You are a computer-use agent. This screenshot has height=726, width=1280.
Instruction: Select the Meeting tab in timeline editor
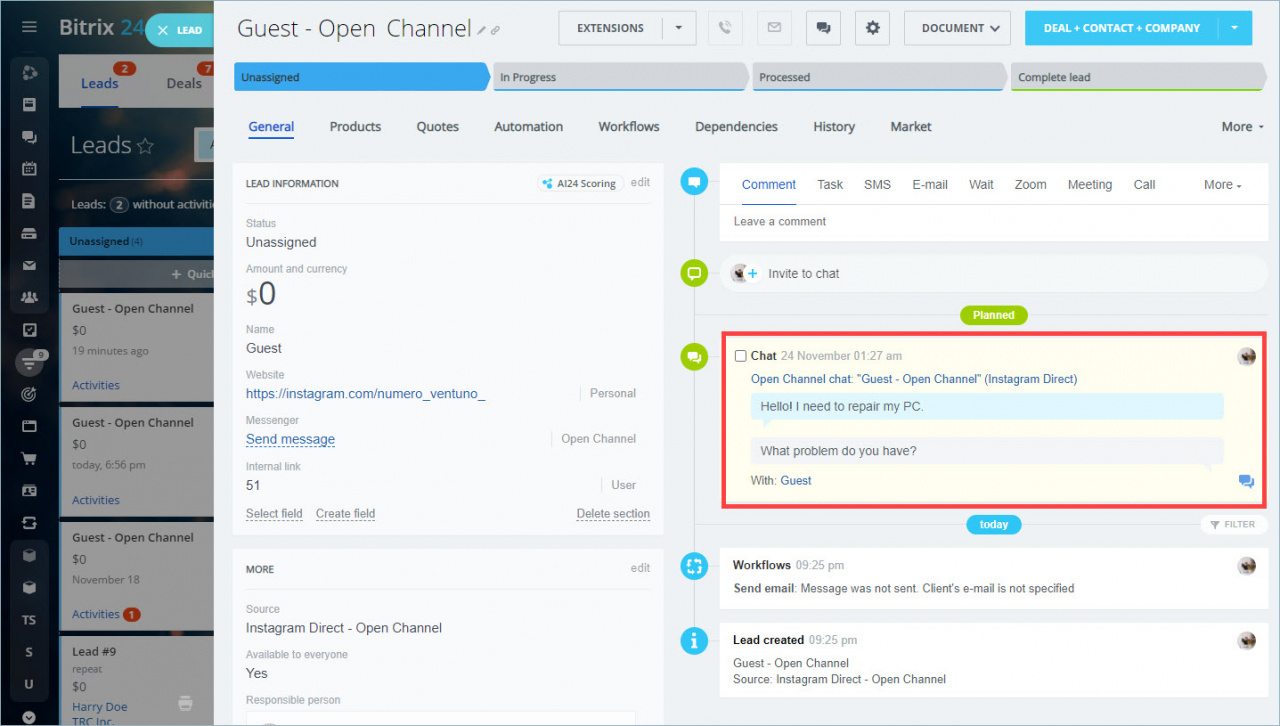[x=1090, y=185]
